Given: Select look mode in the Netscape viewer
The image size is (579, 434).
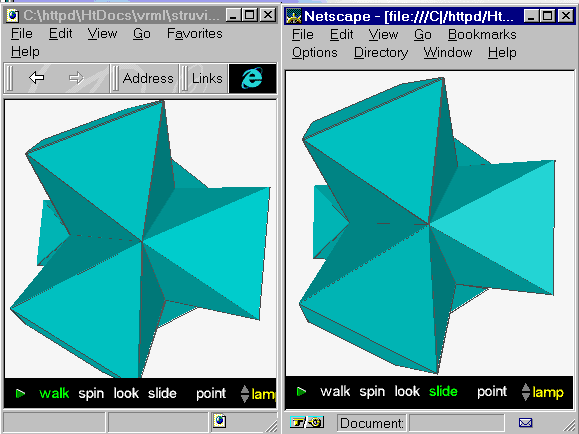Looking at the screenshot, I should pos(407,391).
